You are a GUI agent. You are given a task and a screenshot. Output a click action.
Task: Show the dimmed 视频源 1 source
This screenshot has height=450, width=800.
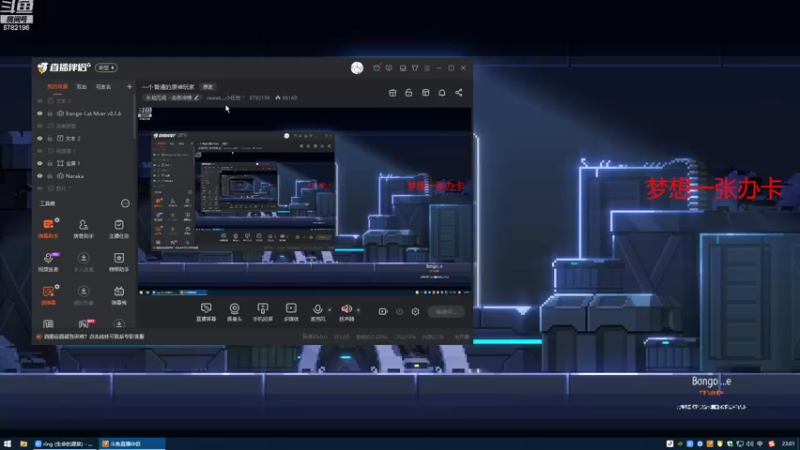pyautogui.click(x=40, y=151)
